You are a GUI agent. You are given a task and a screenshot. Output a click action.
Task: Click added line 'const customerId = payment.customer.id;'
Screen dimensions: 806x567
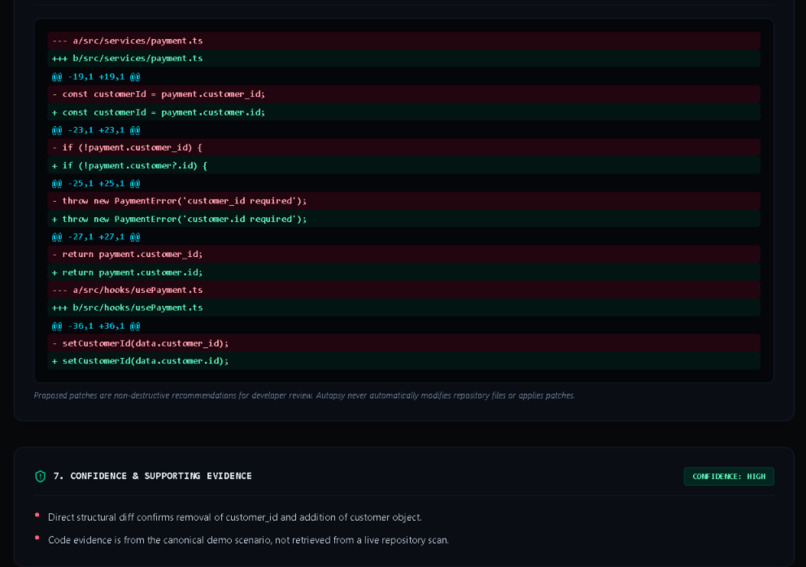click(404, 112)
